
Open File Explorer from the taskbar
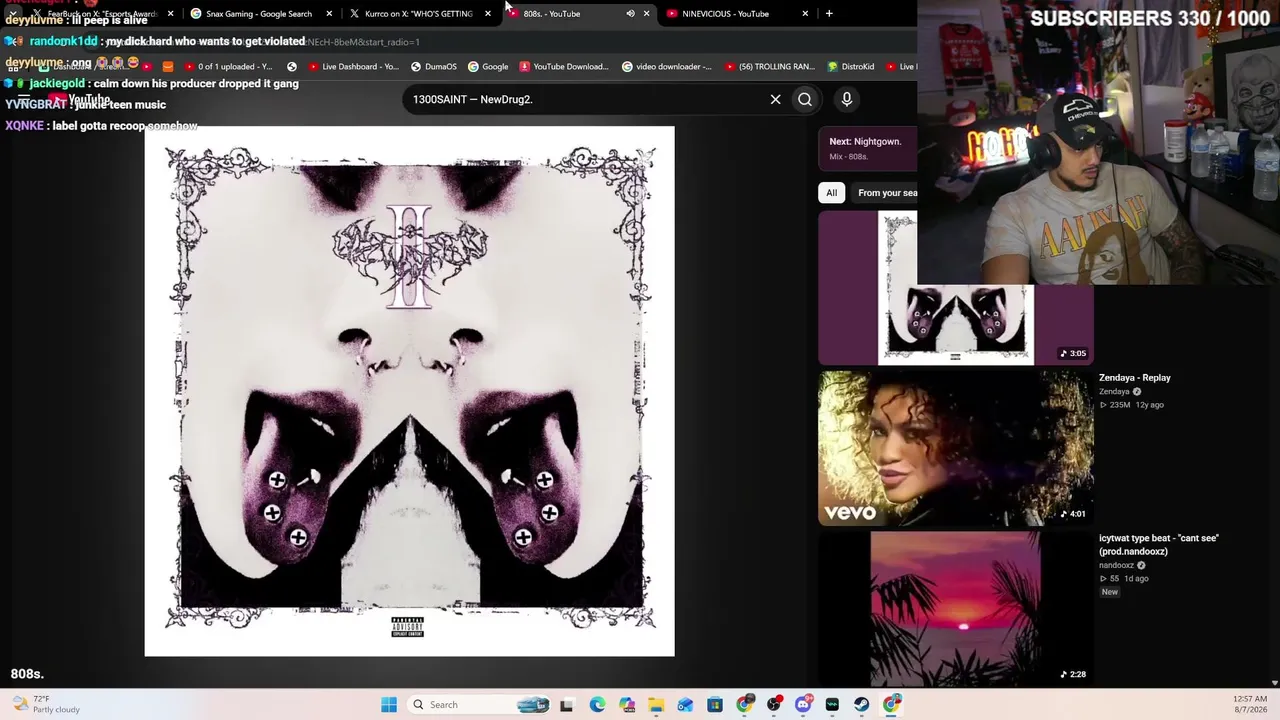tap(656, 705)
